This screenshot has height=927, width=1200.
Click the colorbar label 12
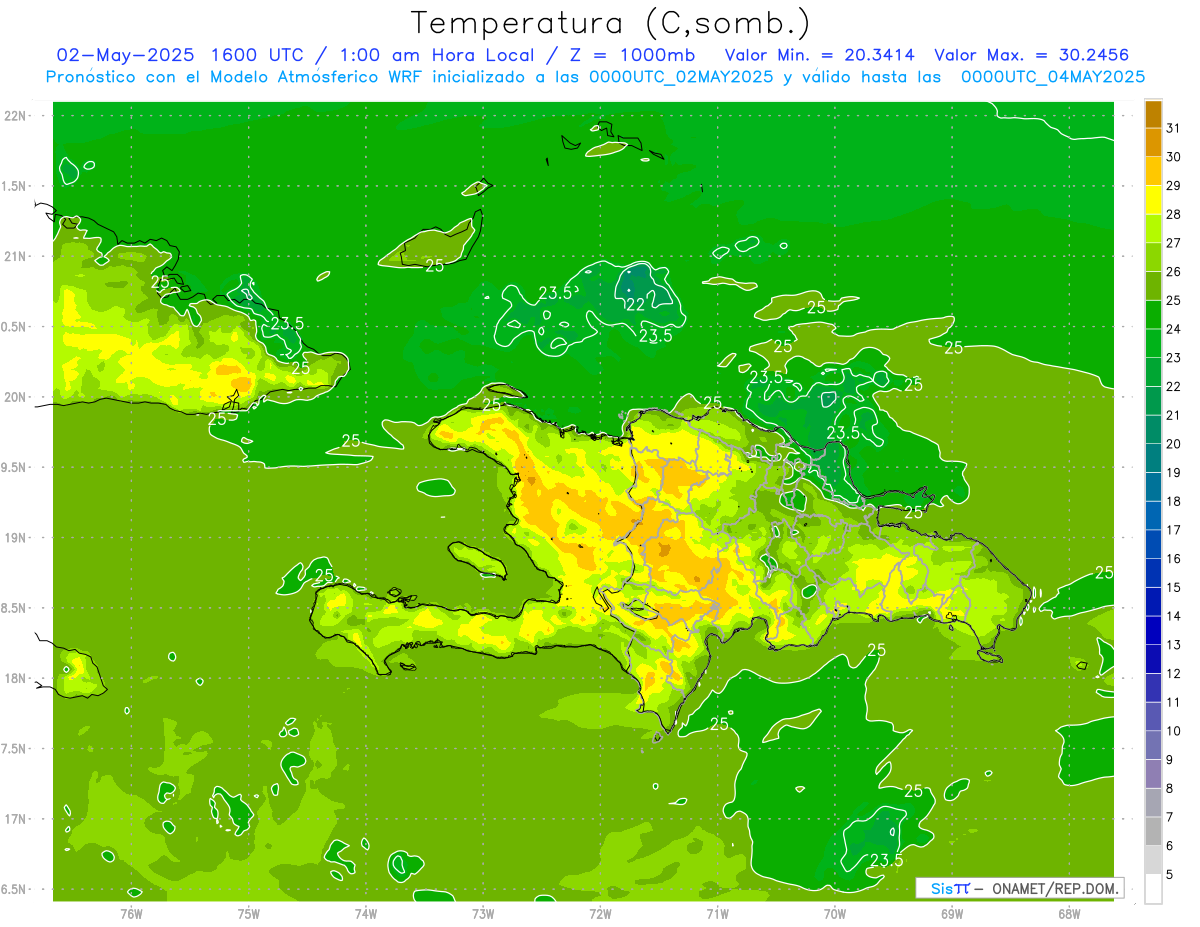[x=1174, y=674]
